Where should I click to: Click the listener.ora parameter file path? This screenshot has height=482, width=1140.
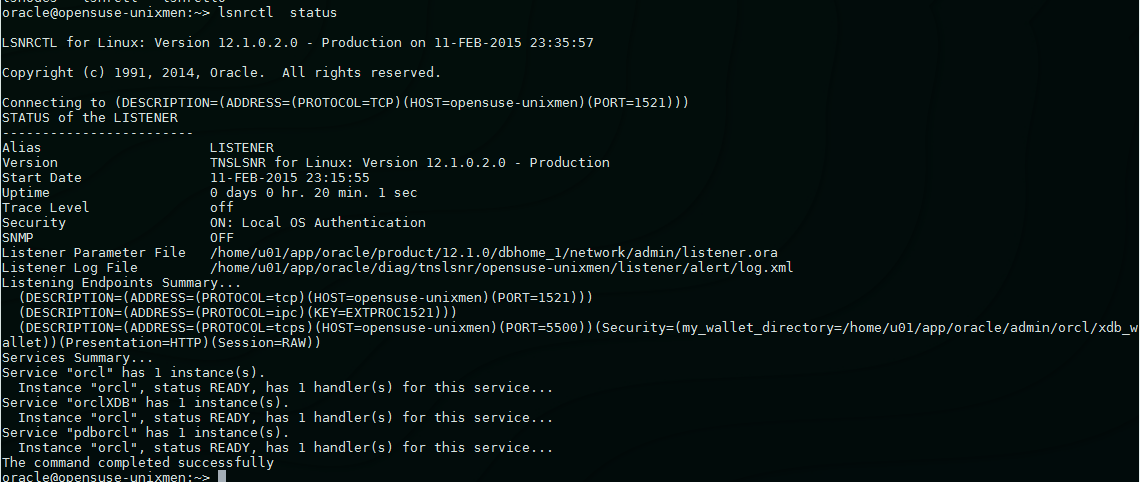coord(494,253)
